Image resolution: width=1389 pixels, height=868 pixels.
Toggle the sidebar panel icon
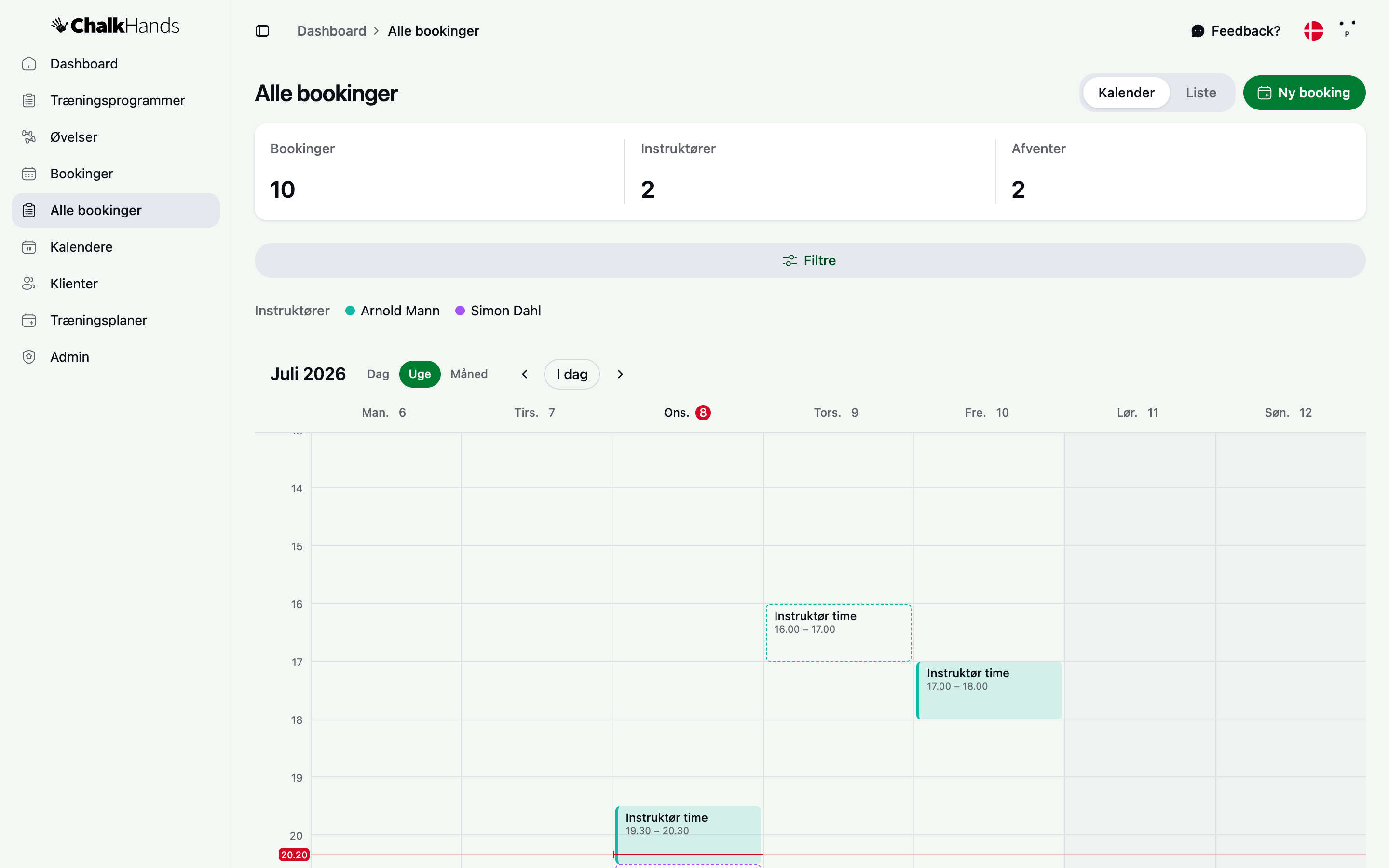262,31
